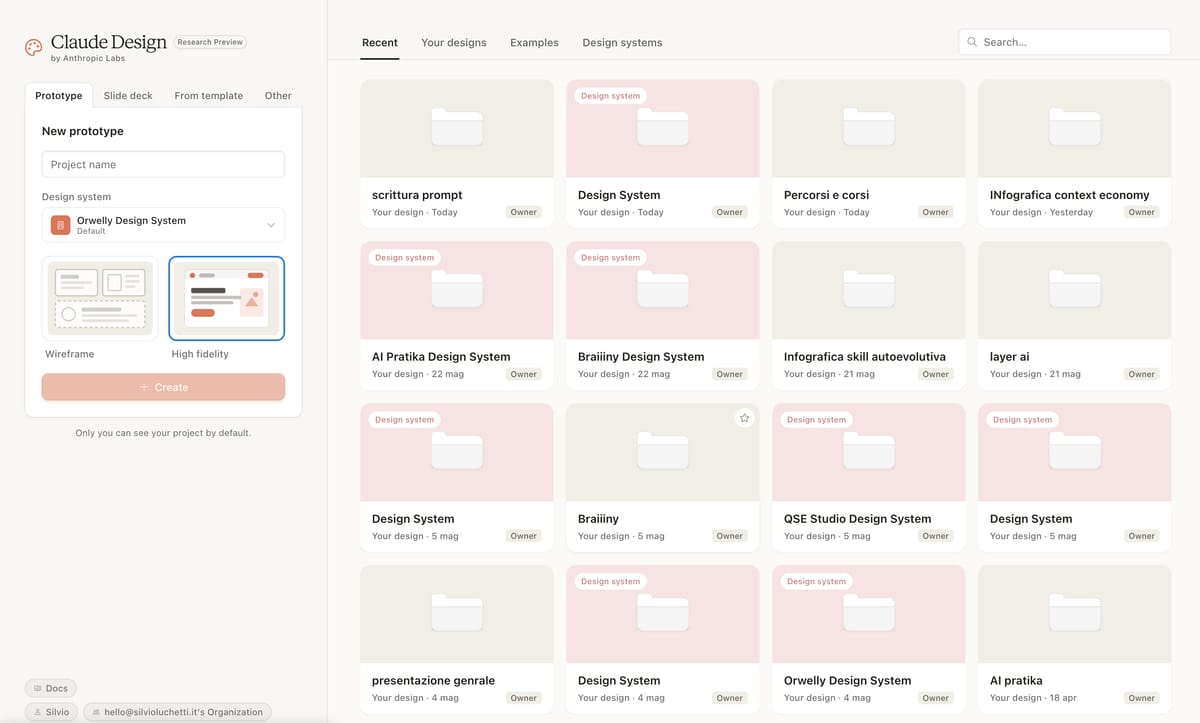This screenshot has width=1200, height=723.
Task: Click 'Your design · 18 apr' text
Action: pos(1033,698)
